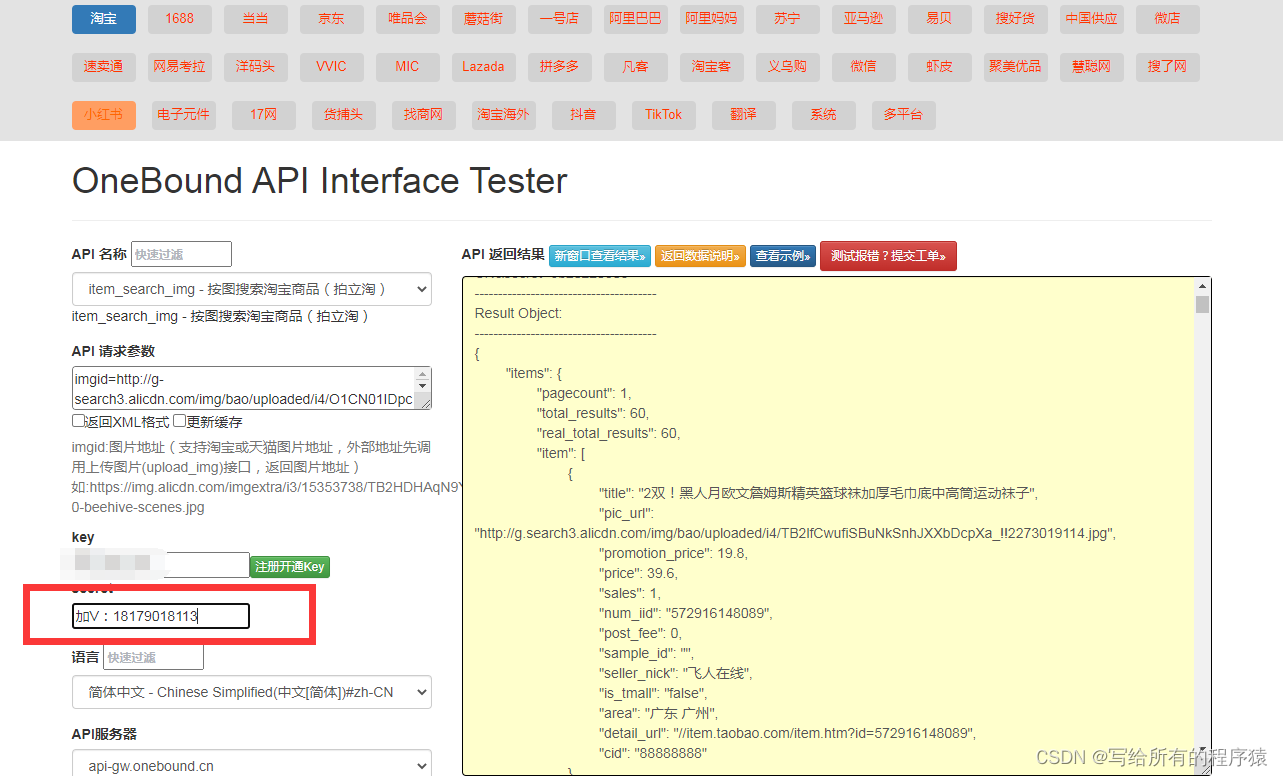This screenshot has height=776, width=1283.
Task: Switch to the 当当 platform tab
Action: [256, 19]
